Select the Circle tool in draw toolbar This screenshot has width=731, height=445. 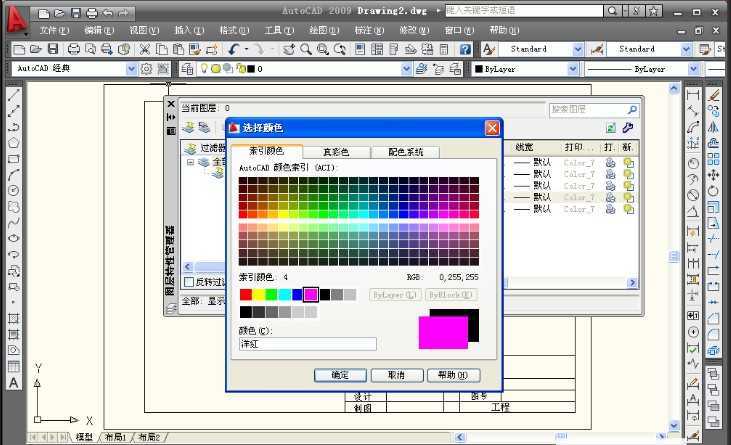[14, 191]
